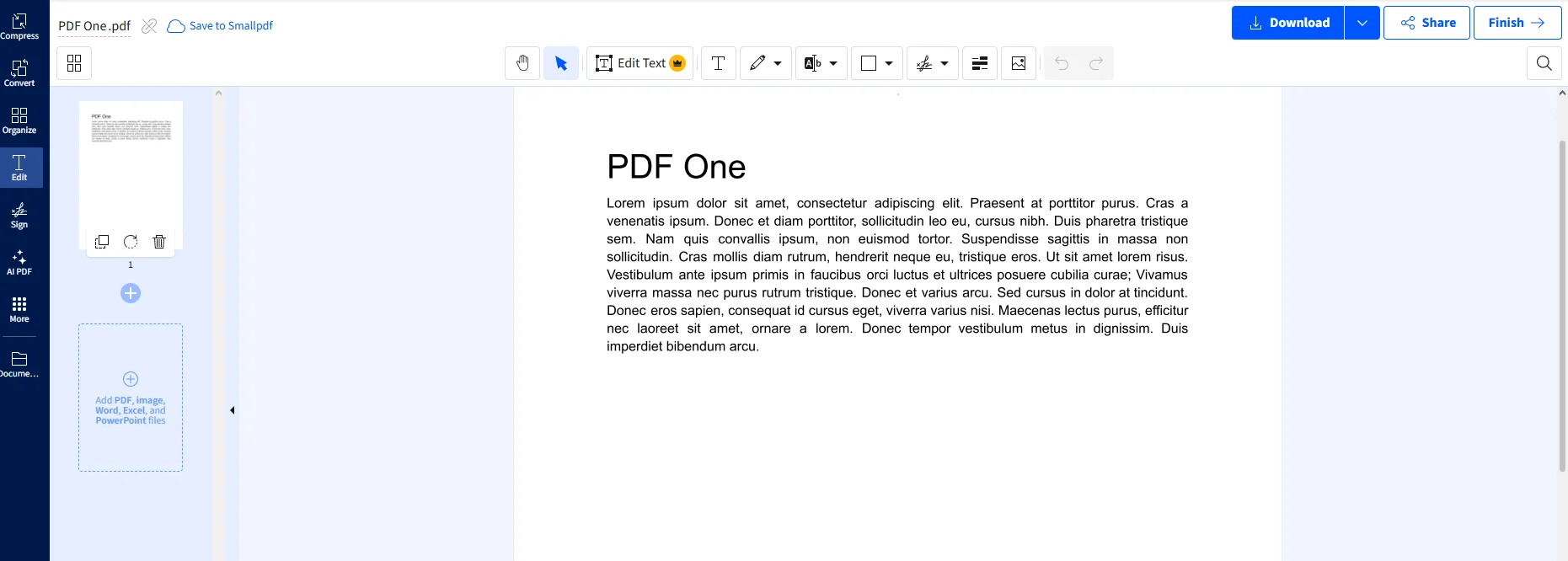This screenshot has height=561, width=1568.
Task: Click the Finish button
Action: pos(1517,23)
